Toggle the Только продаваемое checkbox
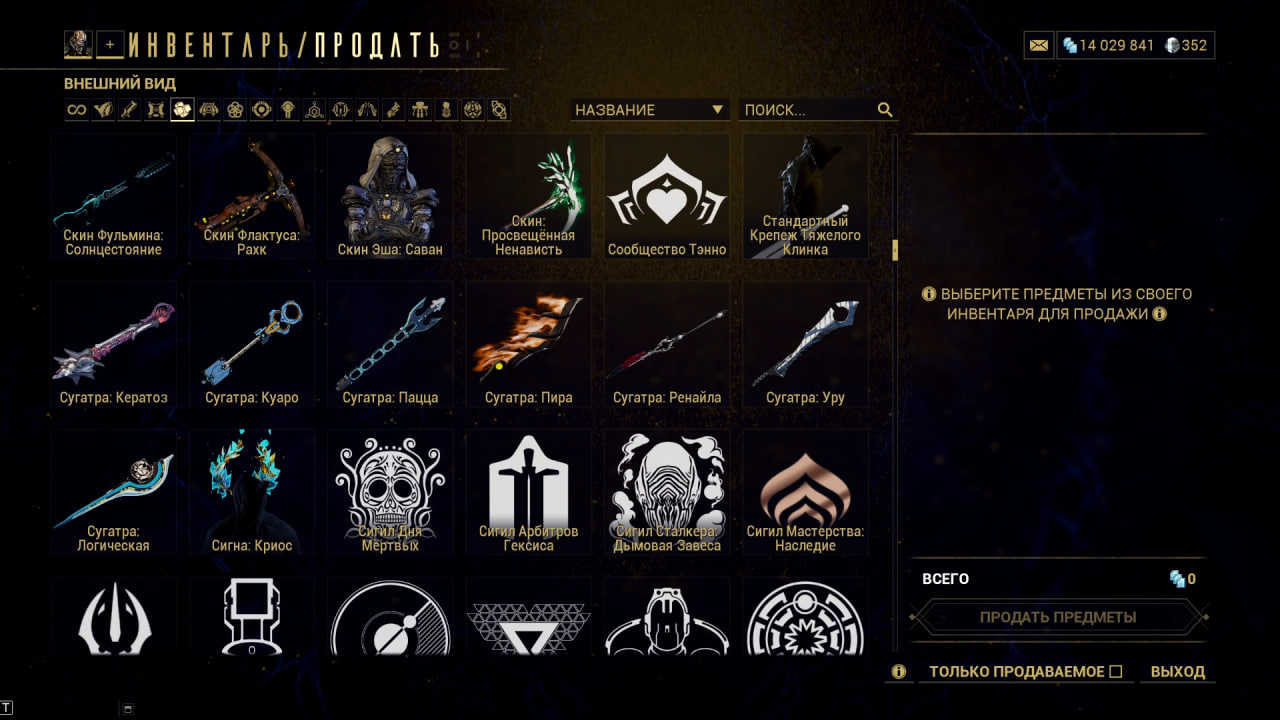 (1116, 672)
